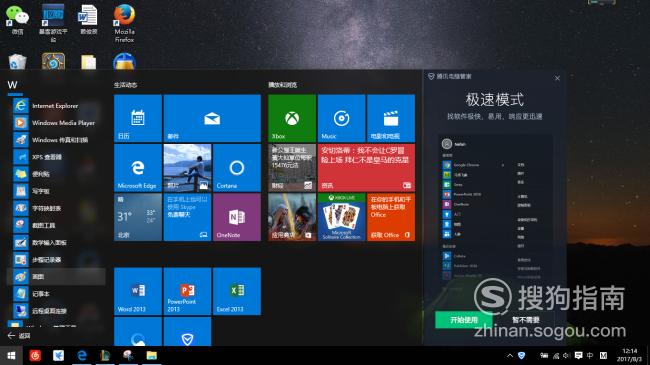Close the 腾讯电脑管家 popup

click(x=558, y=78)
